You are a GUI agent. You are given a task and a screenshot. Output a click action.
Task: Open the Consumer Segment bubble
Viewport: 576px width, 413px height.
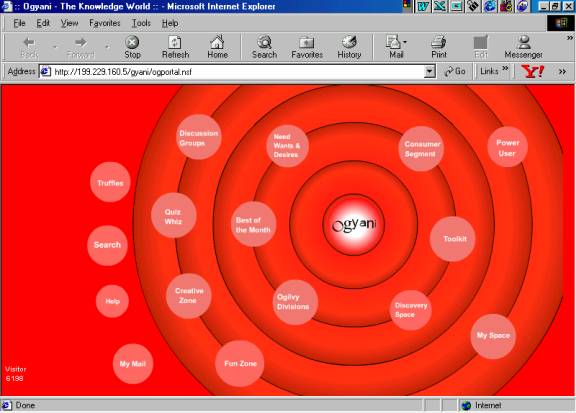click(421, 148)
